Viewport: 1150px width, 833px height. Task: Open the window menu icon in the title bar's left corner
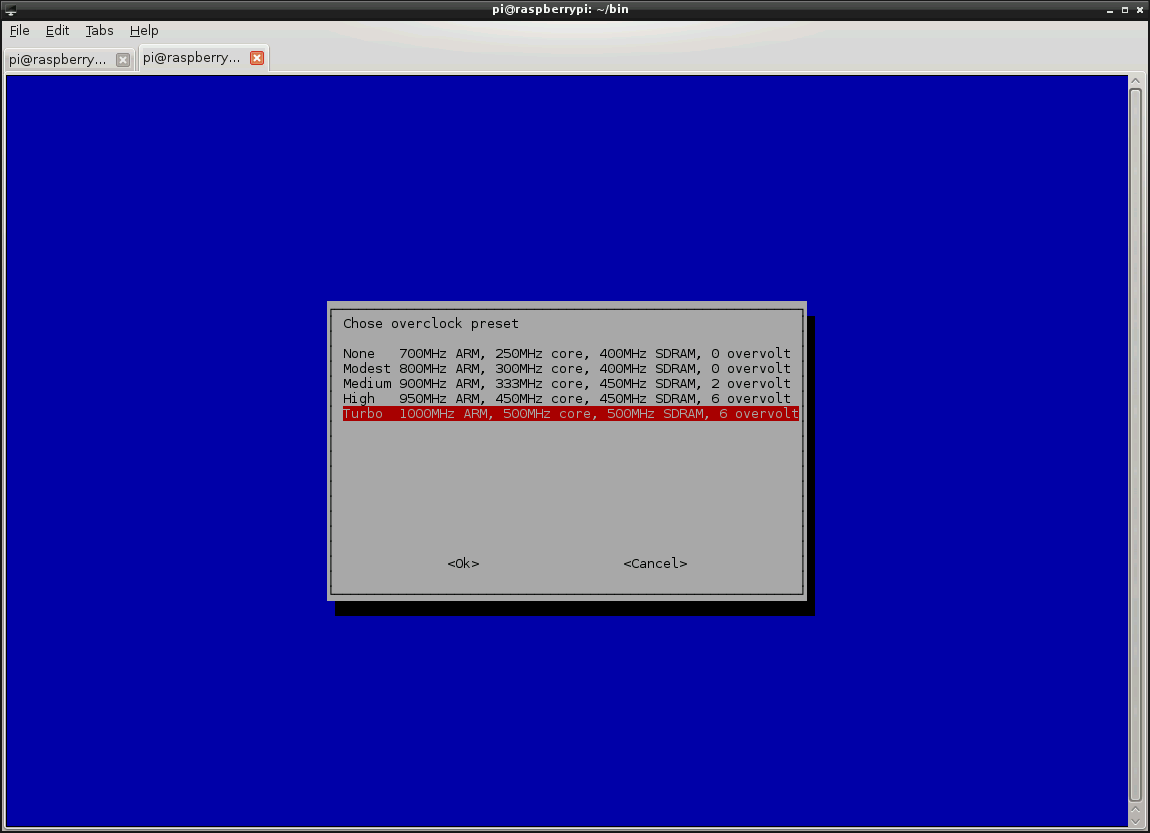pyautogui.click(x=9, y=9)
